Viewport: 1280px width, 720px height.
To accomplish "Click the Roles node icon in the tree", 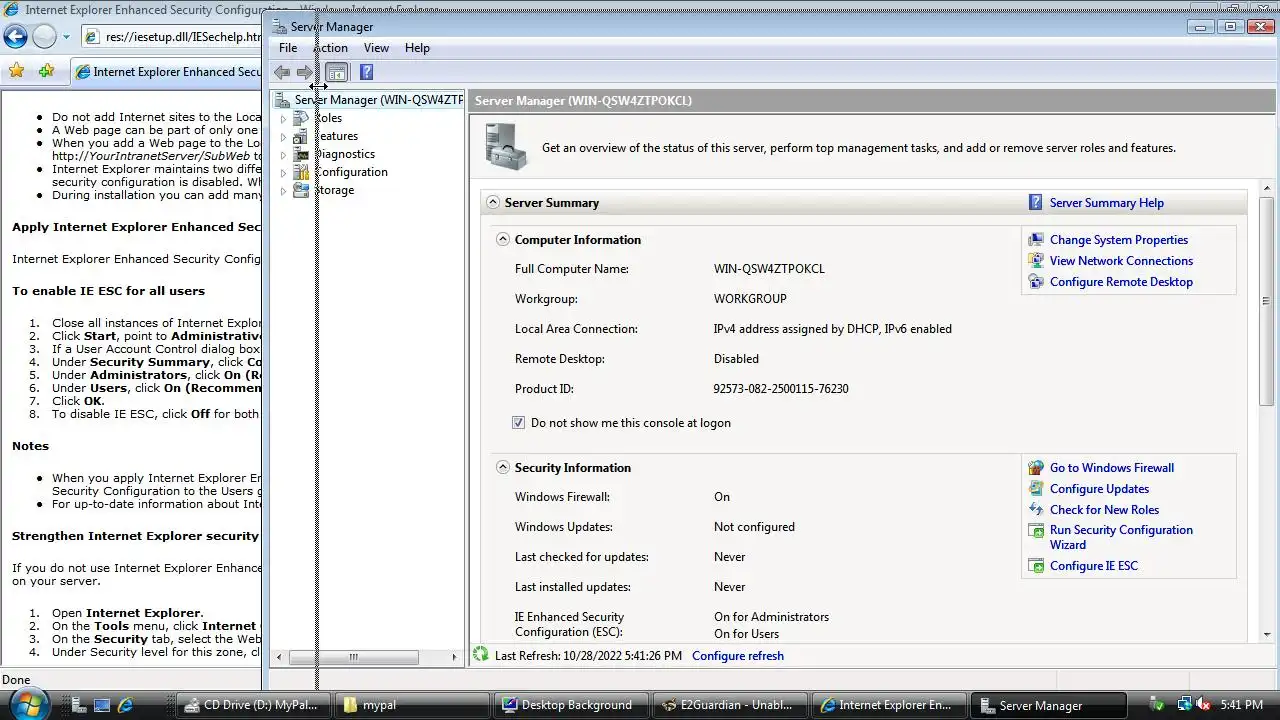I will [301, 118].
